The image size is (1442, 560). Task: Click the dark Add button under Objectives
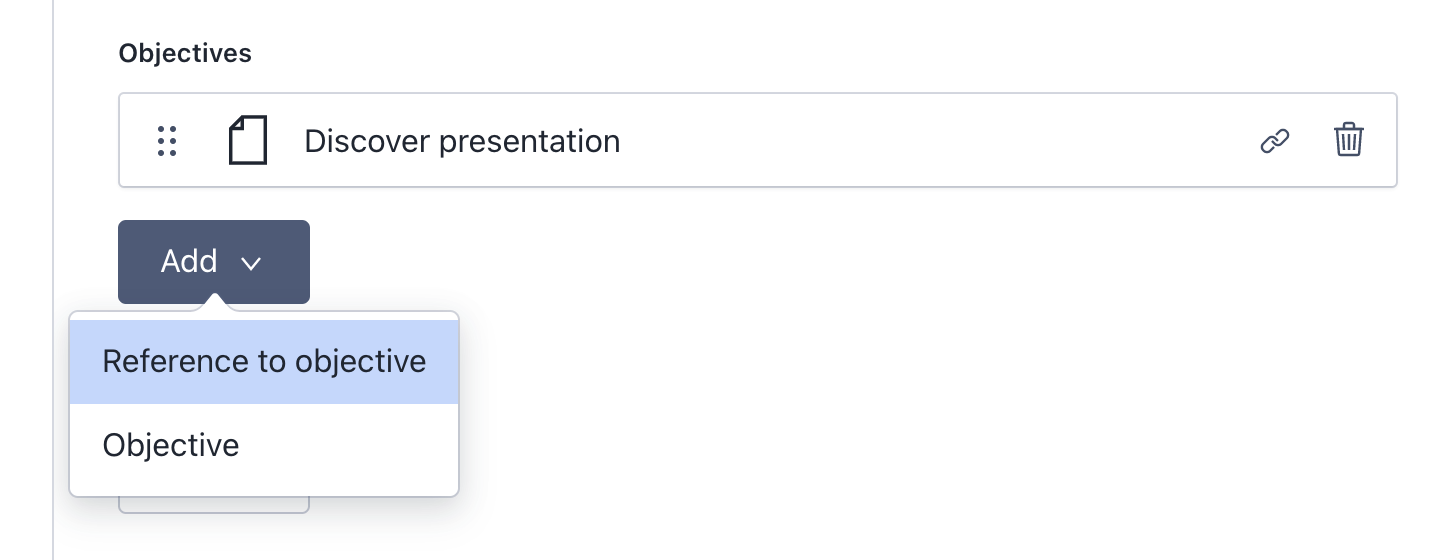point(214,262)
